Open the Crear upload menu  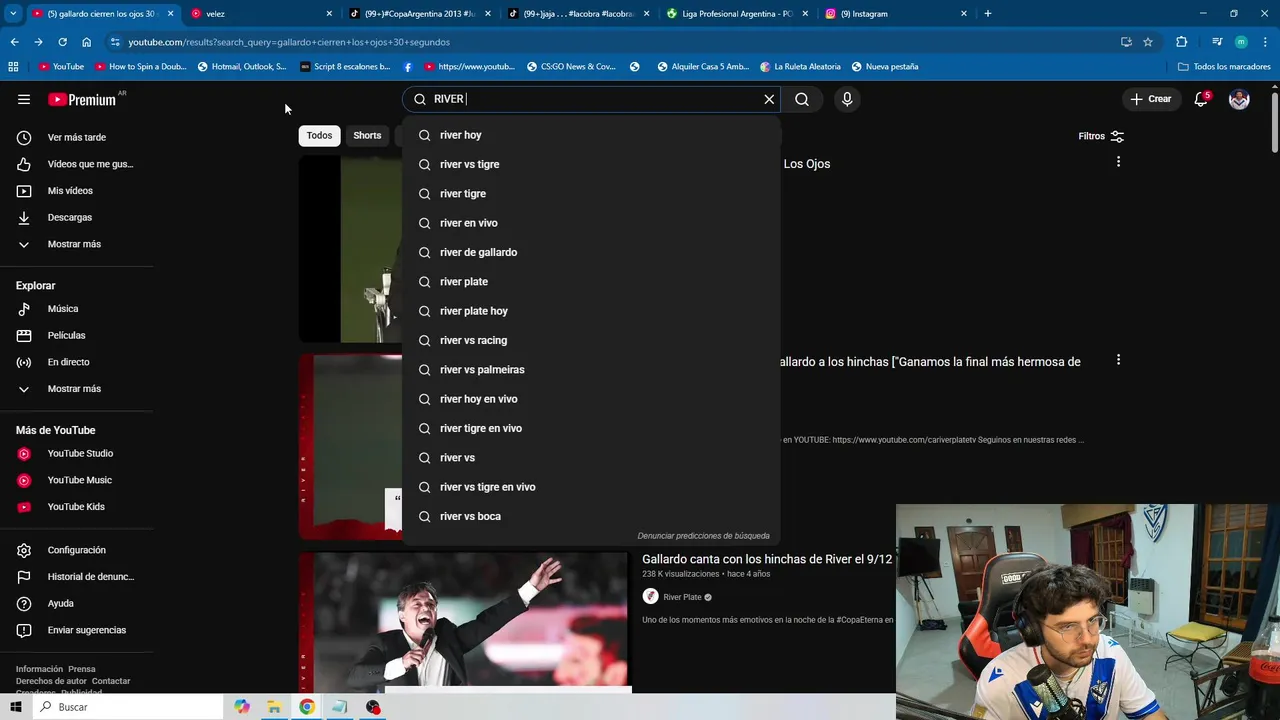tap(1150, 99)
